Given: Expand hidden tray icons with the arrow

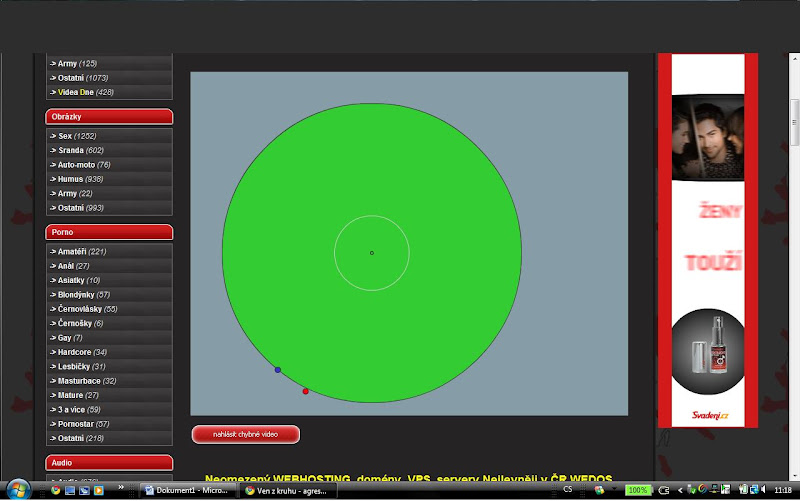Looking at the screenshot, I should point(680,490).
